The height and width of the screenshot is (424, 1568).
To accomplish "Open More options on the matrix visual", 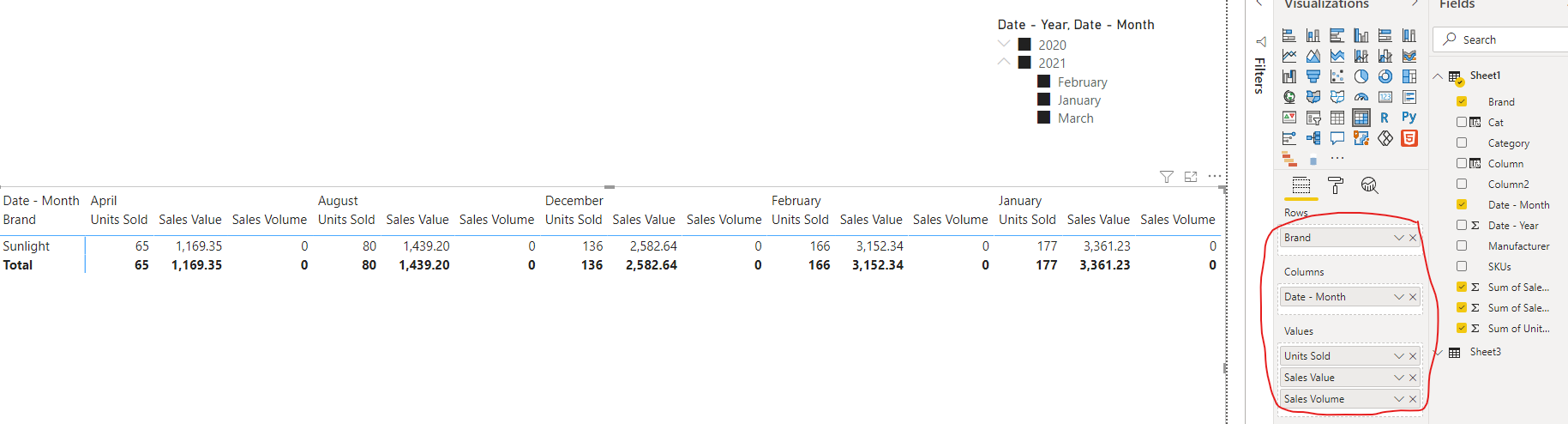I will pyautogui.click(x=1215, y=176).
